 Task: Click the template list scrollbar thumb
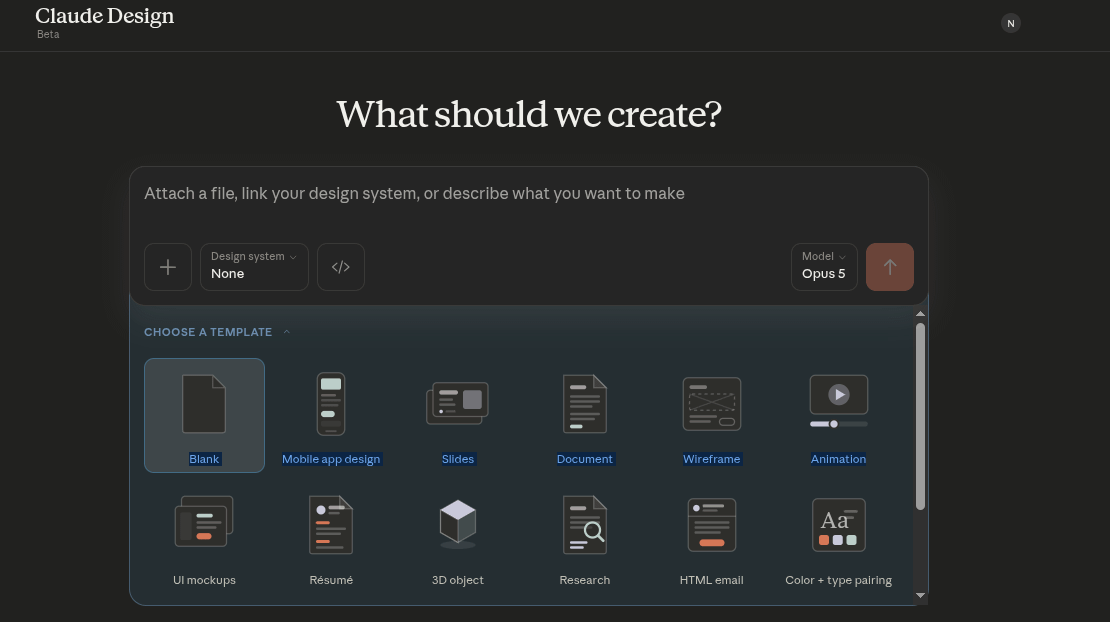coord(920,416)
